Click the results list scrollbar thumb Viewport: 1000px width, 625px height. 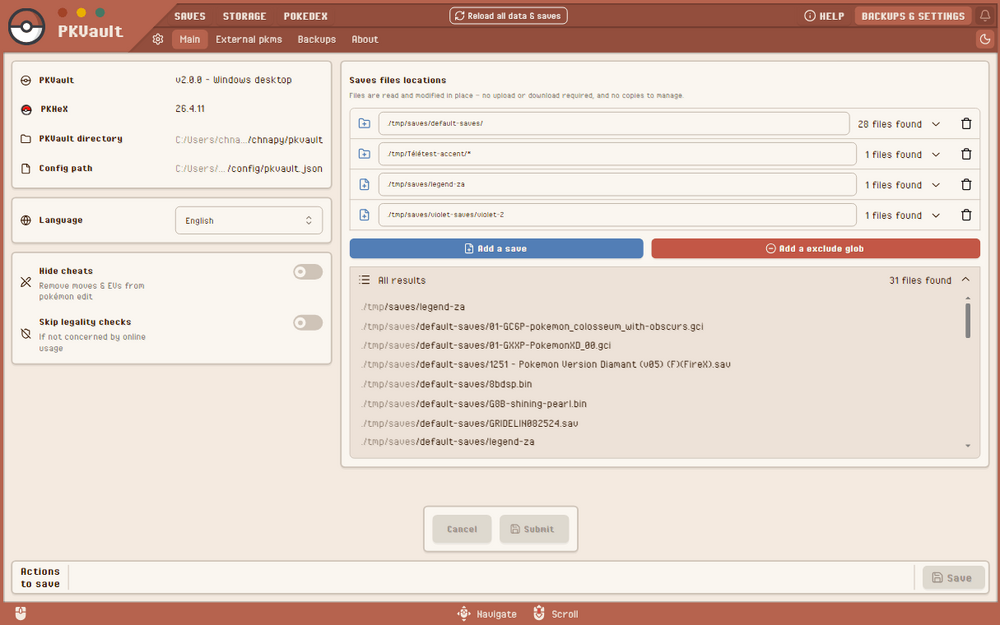coord(967,320)
